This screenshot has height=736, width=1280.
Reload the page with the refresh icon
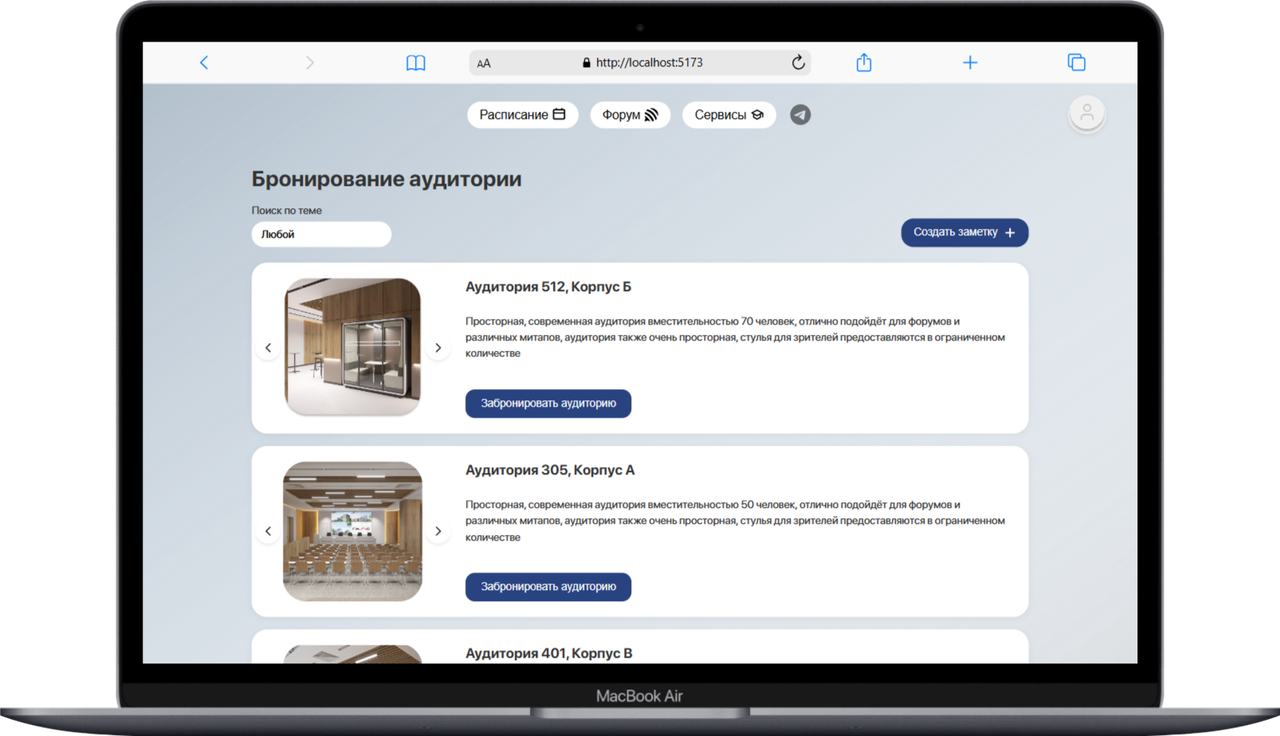pos(798,62)
